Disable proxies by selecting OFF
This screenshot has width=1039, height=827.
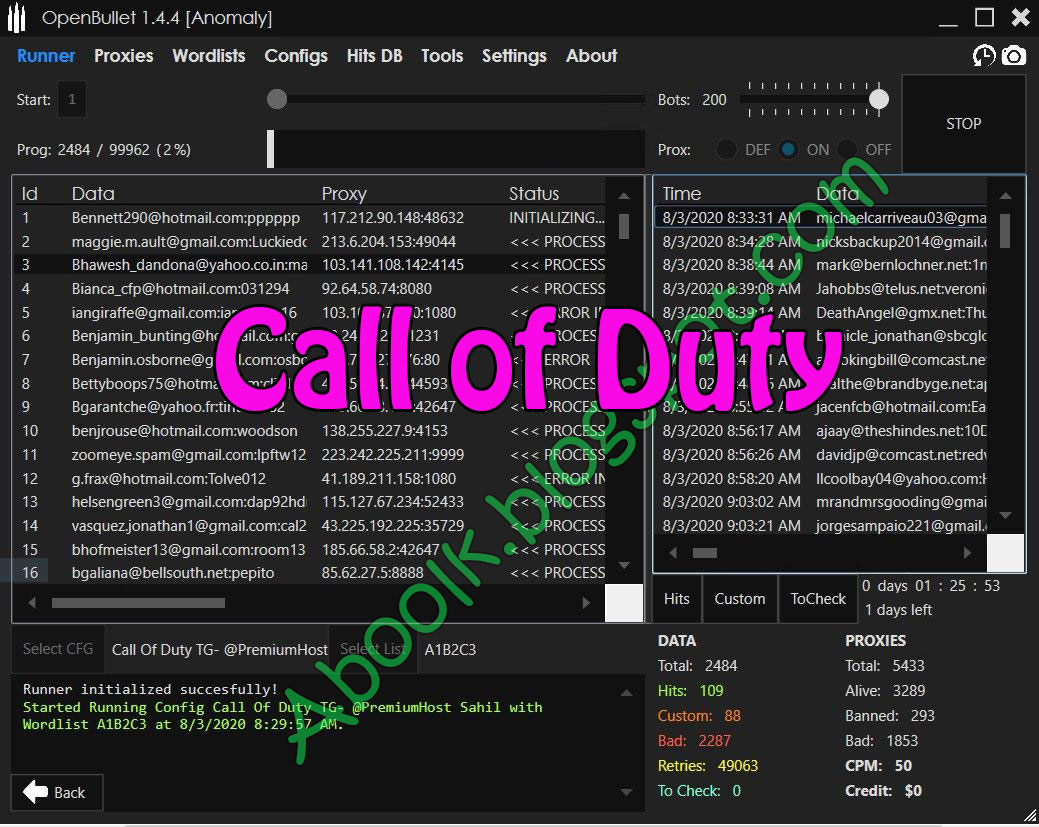(847, 149)
